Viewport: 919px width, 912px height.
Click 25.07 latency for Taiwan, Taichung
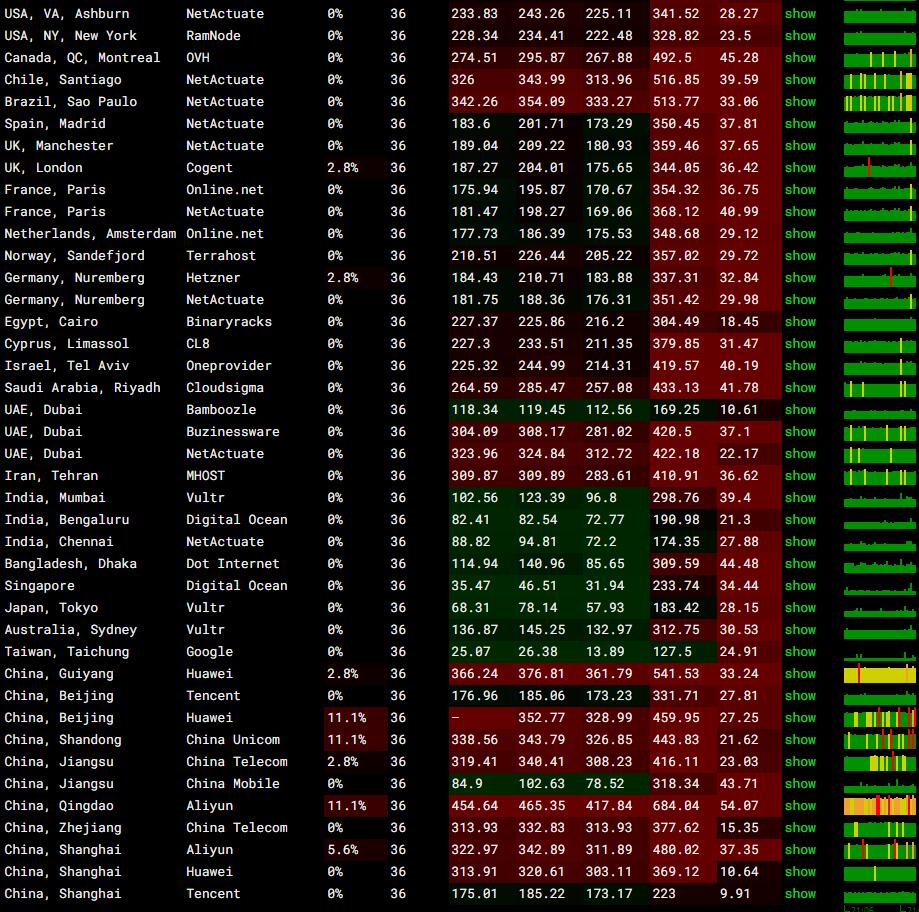(x=470, y=651)
